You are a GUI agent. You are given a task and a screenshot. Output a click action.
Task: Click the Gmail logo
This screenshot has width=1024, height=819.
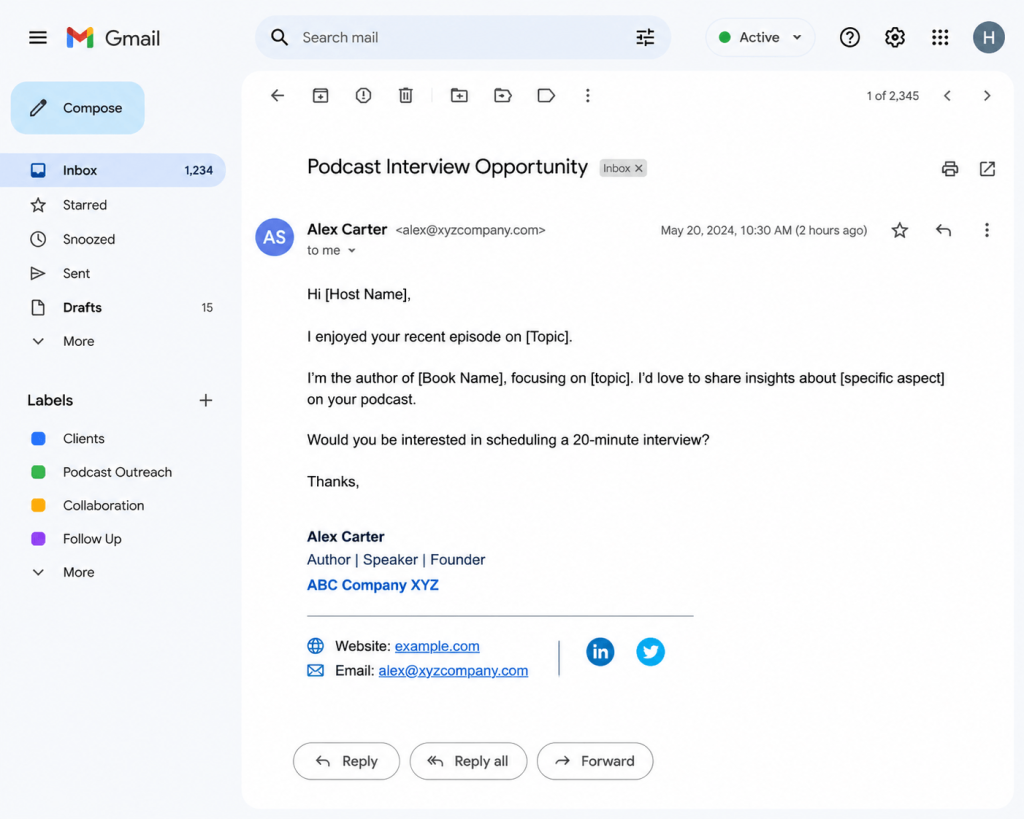(113, 38)
